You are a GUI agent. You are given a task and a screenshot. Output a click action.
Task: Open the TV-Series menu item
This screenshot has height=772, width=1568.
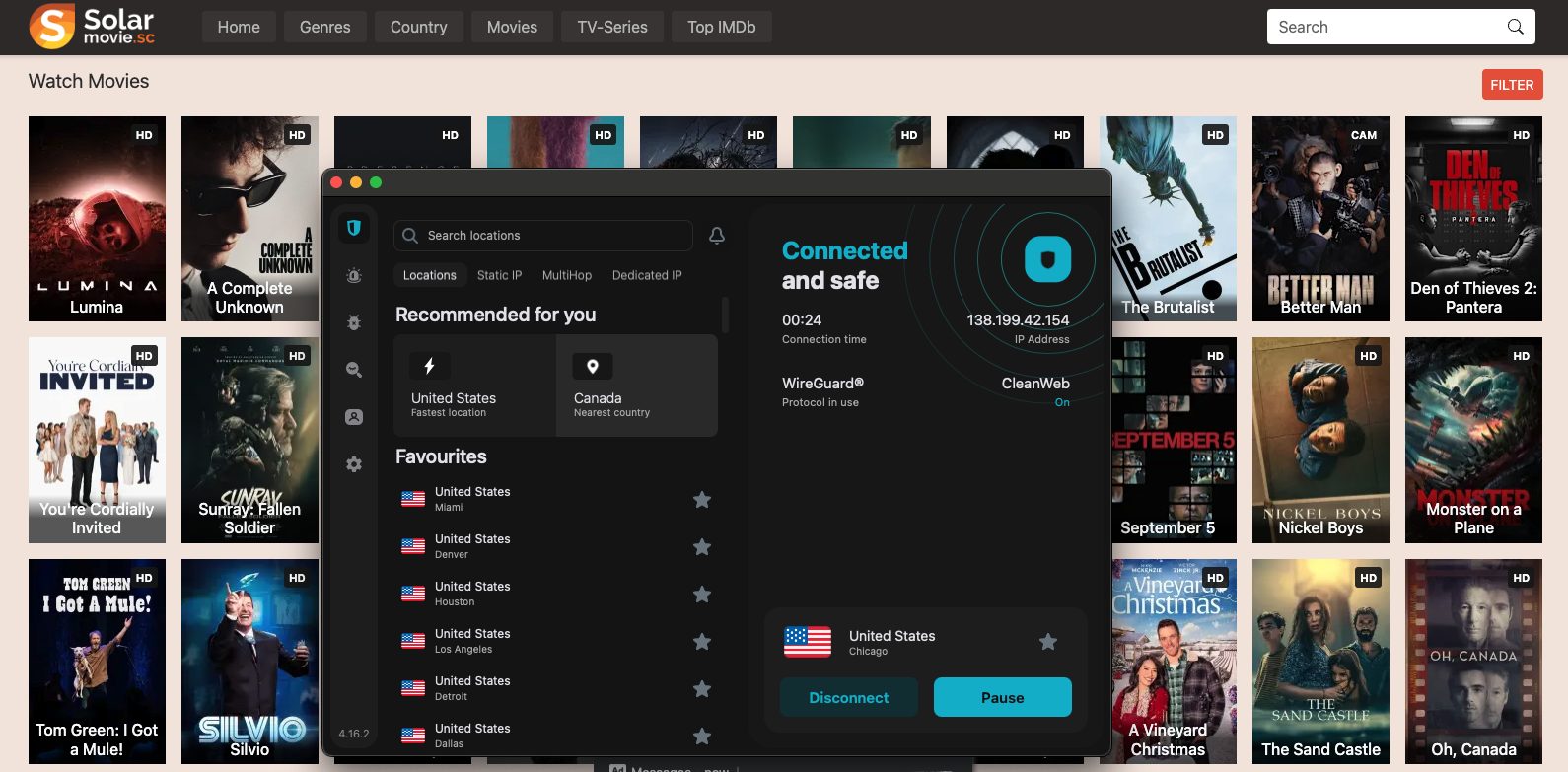pos(612,27)
